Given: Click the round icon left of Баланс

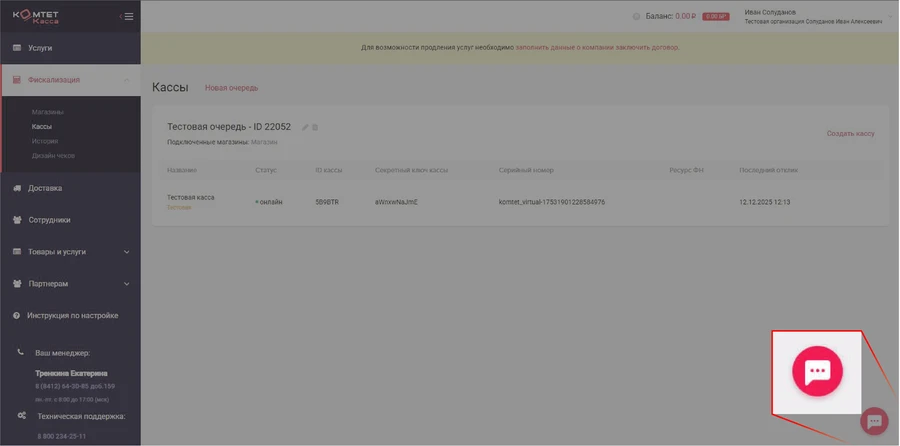Looking at the screenshot, I should (636, 16).
